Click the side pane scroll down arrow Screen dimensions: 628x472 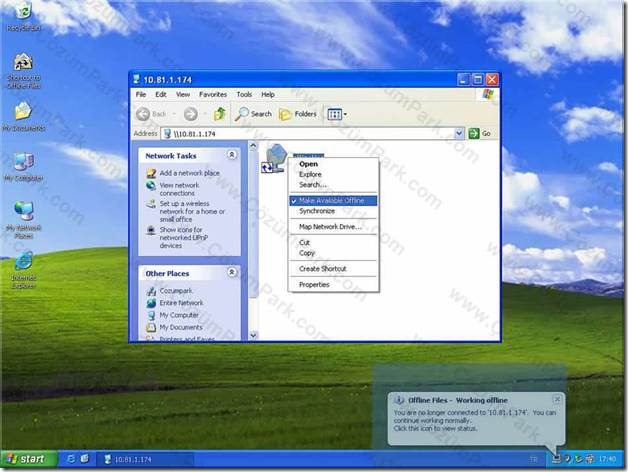[x=253, y=335]
